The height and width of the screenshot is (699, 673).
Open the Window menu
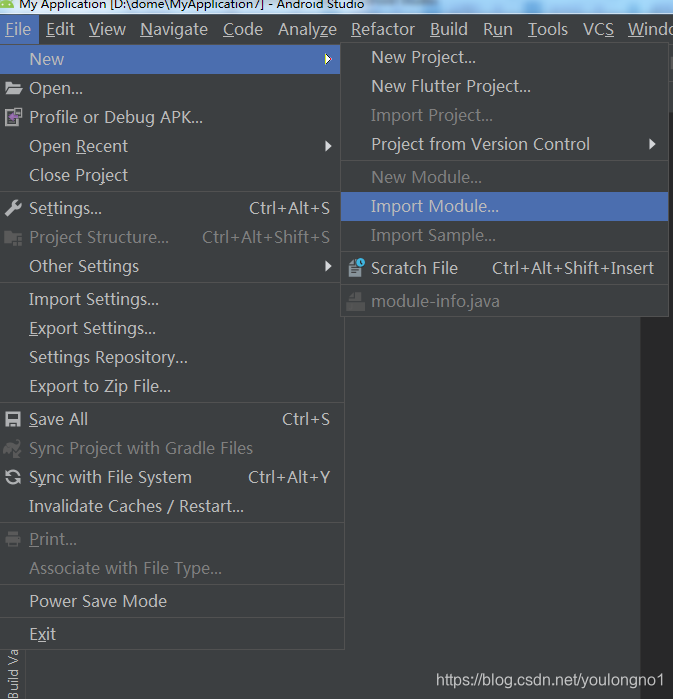pos(650,29)
